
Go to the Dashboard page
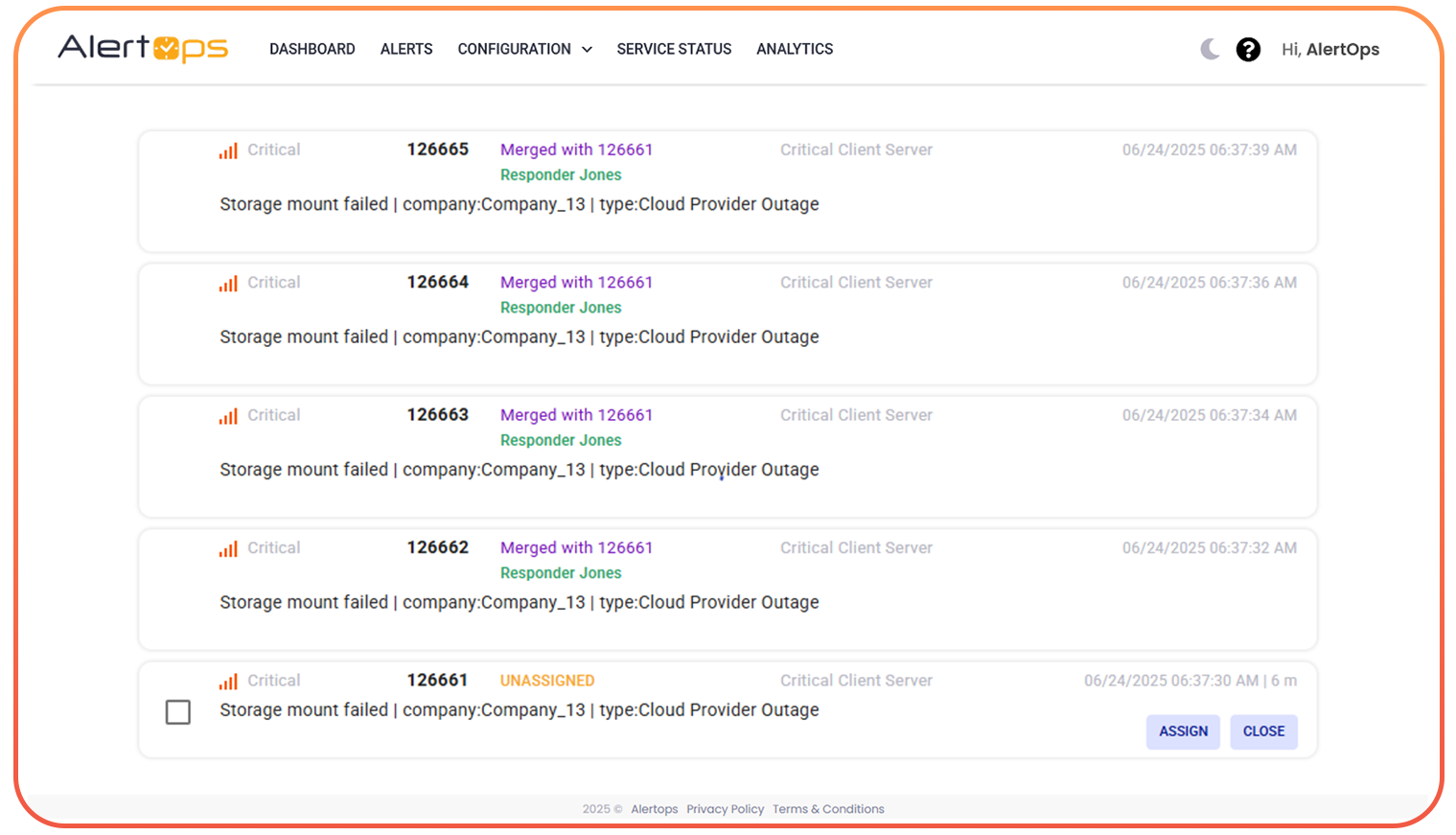(312, 49)
